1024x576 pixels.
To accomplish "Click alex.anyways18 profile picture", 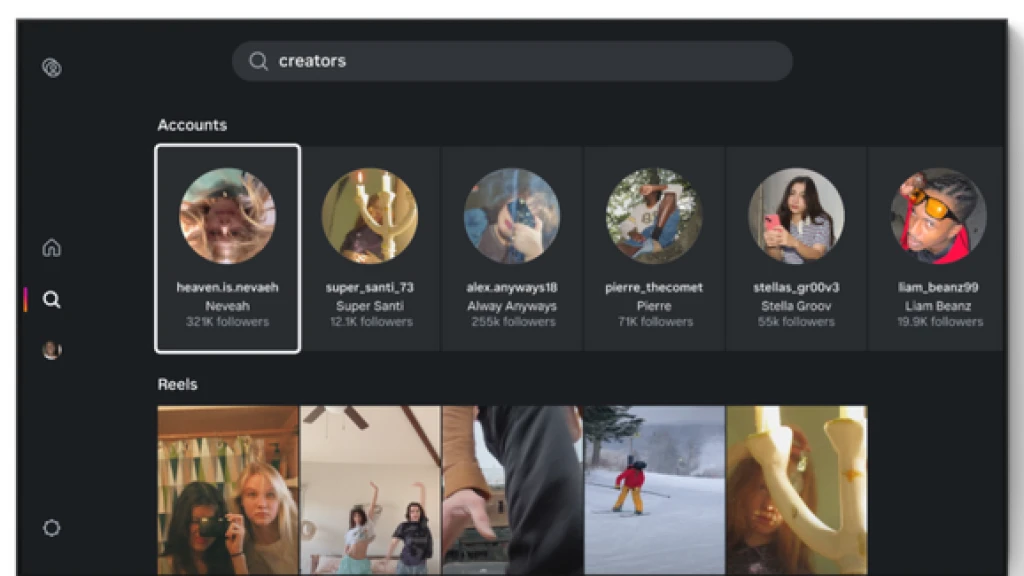I will [512, 216].
